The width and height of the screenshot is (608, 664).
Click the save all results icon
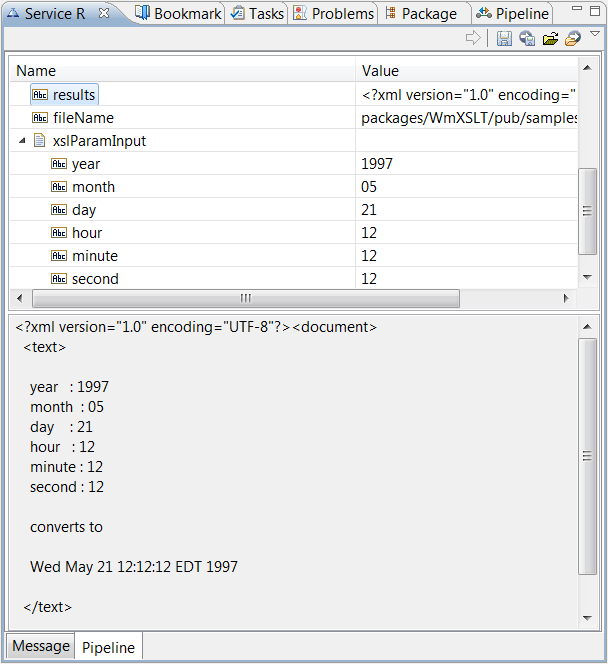coord(526,39)
